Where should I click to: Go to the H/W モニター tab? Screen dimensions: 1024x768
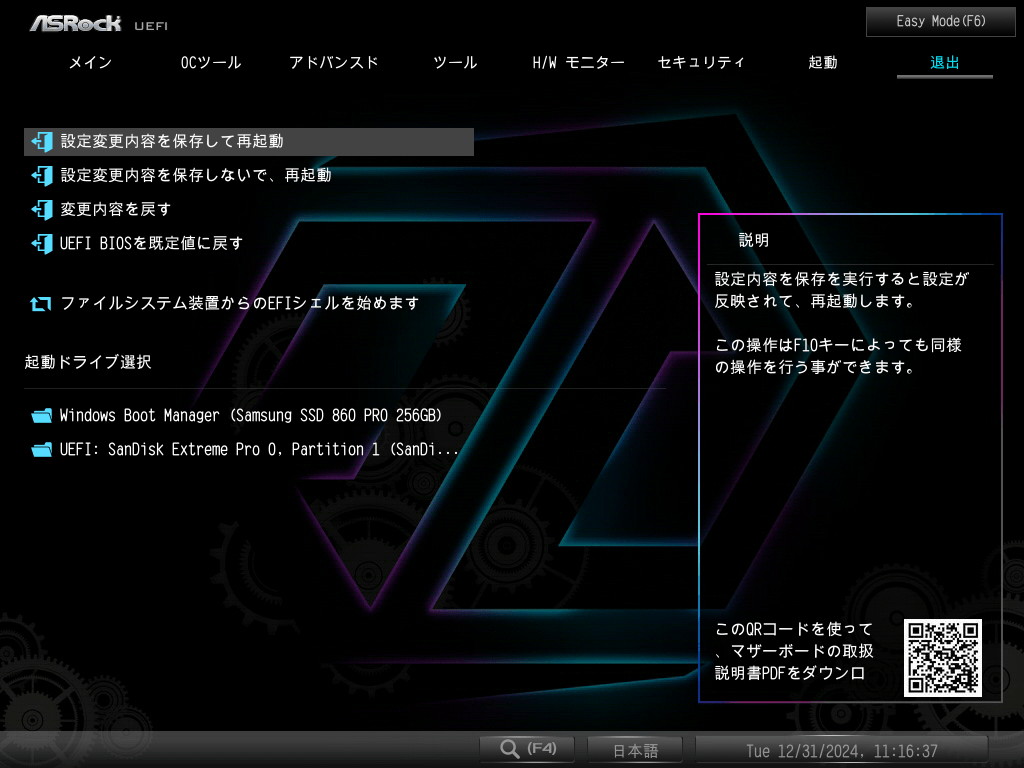click(579, 63)
